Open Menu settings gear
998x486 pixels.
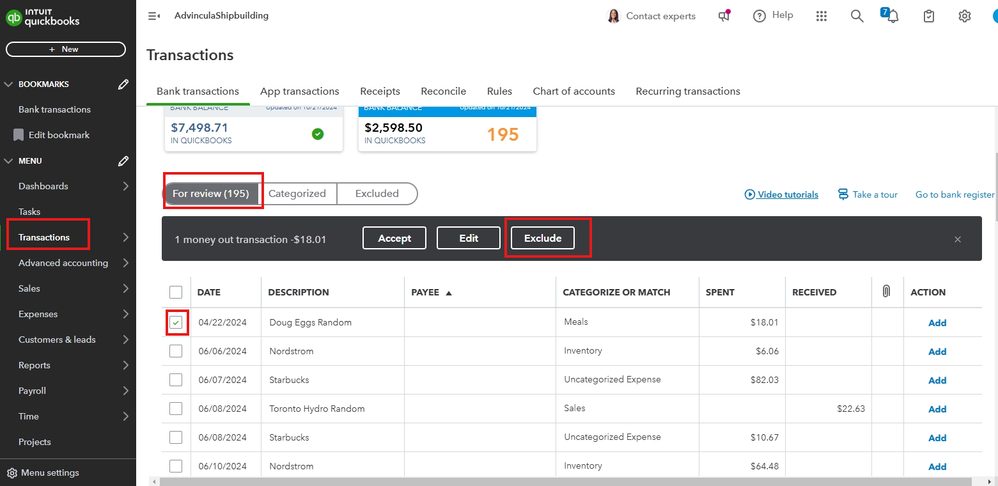[12, 473]
